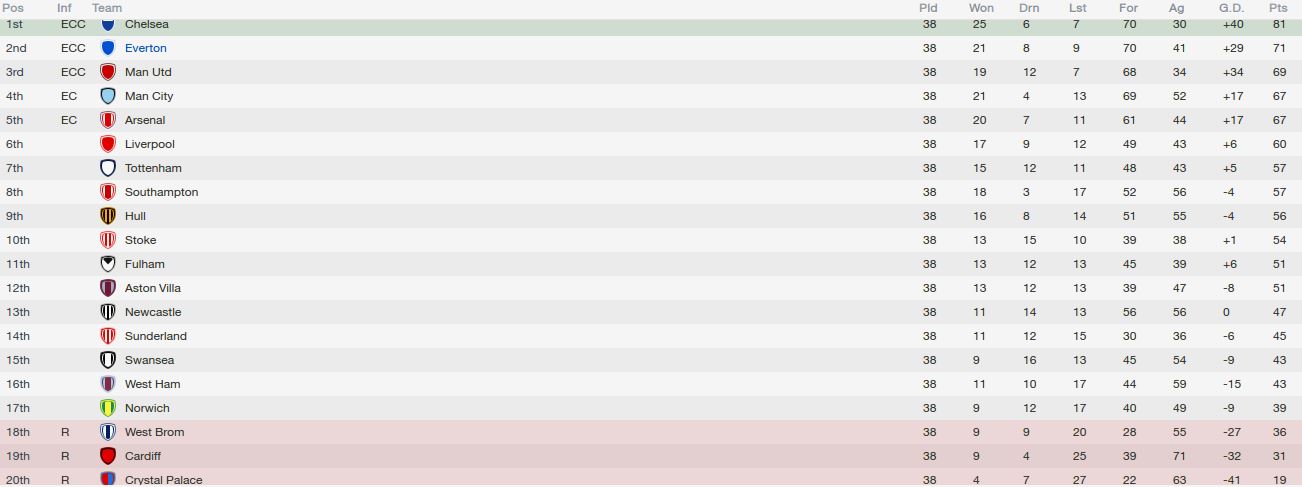Sort table by Won column header
The width and height of the screenshot is (1302, 487).
981,8
